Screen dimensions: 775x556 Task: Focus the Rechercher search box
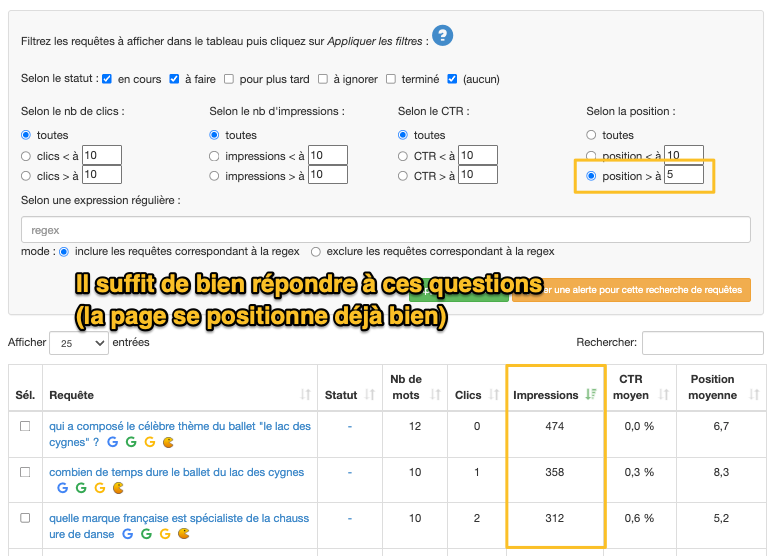tap(703, 343)
